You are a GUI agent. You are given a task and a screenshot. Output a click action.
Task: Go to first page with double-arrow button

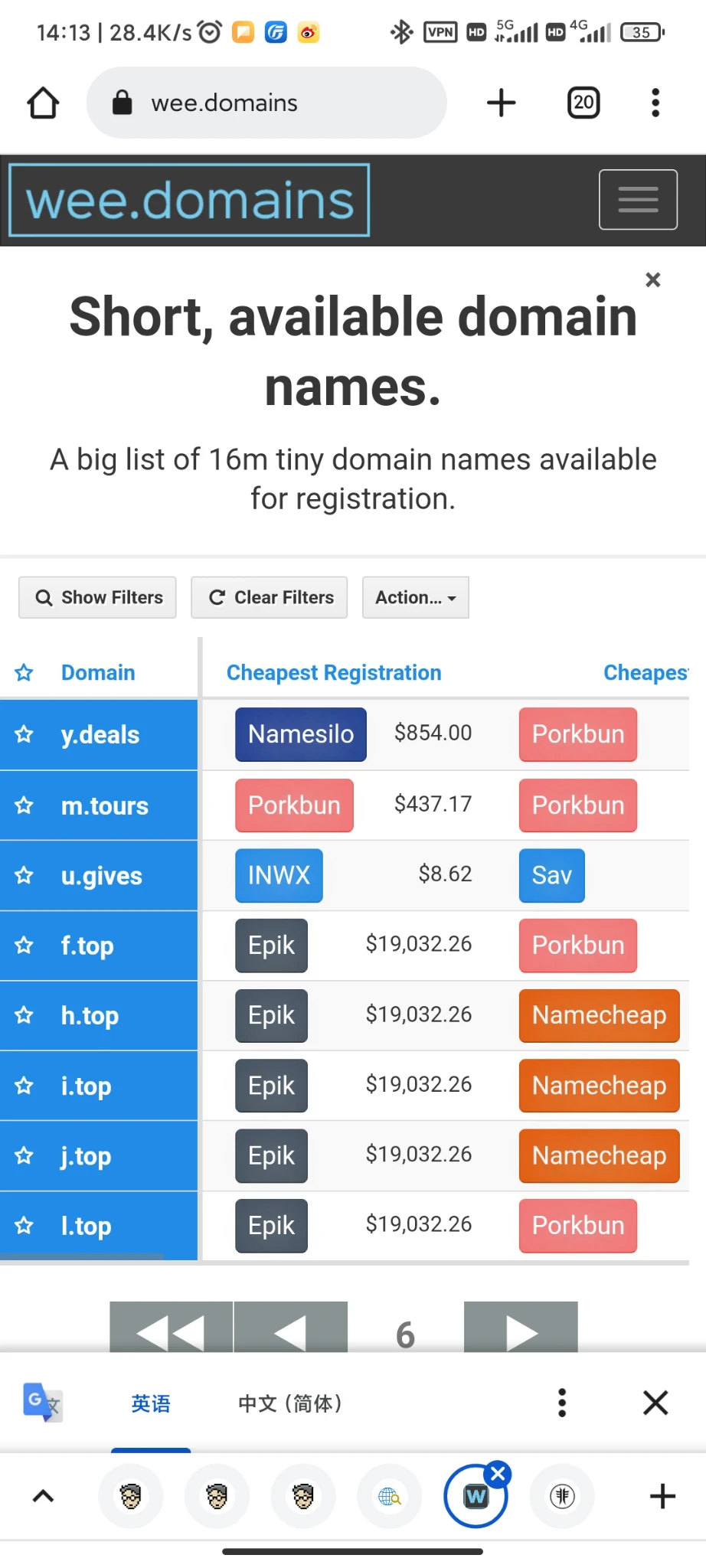[171, 1329]
